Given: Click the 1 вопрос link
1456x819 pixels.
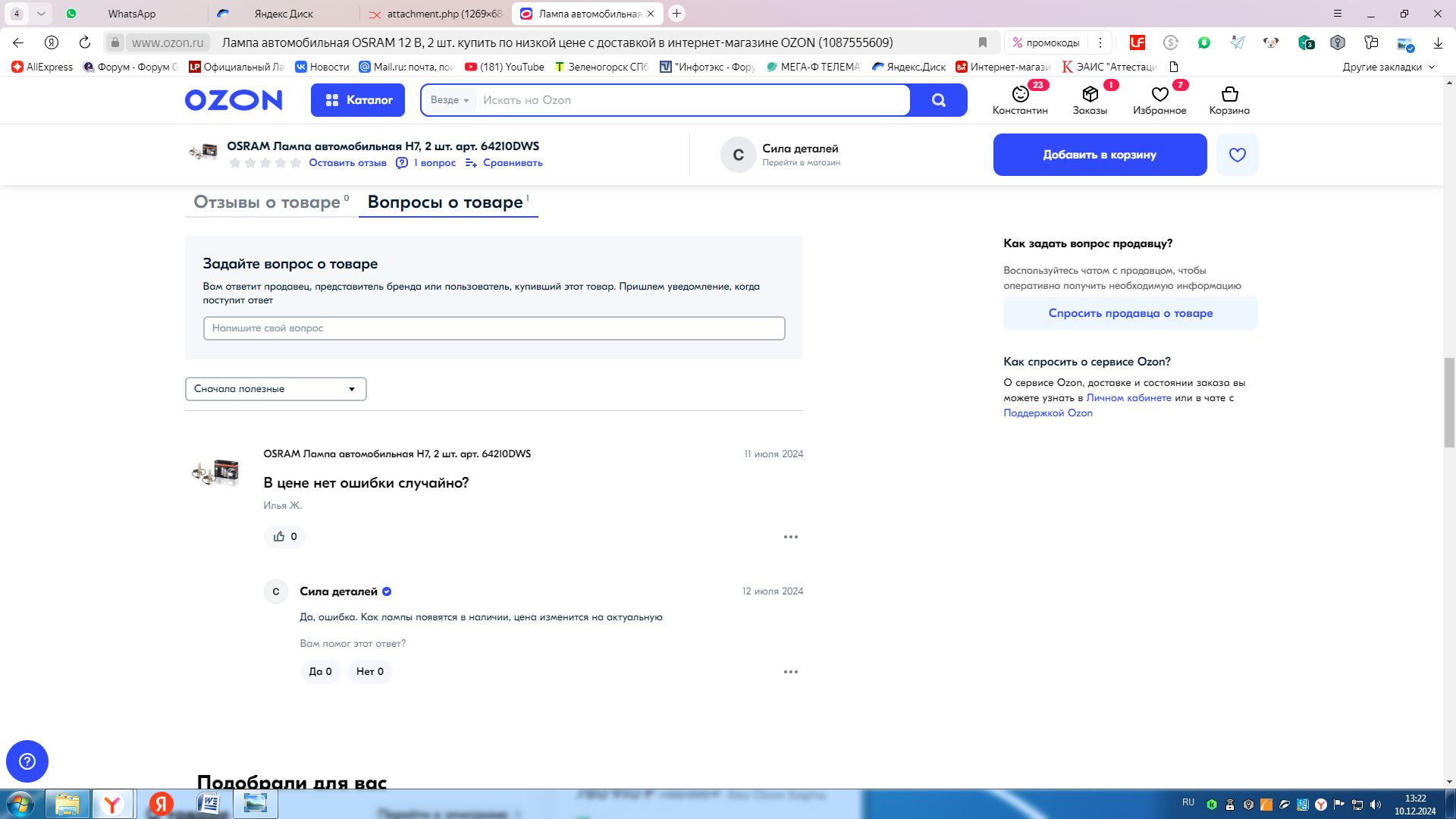Looking at the screenshot, I should [x=427, y=163].
